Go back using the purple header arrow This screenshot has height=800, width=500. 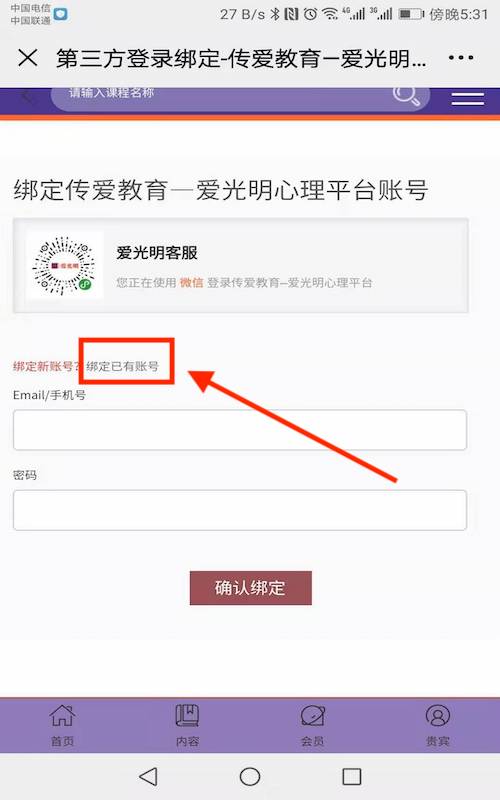coord(28,95)
